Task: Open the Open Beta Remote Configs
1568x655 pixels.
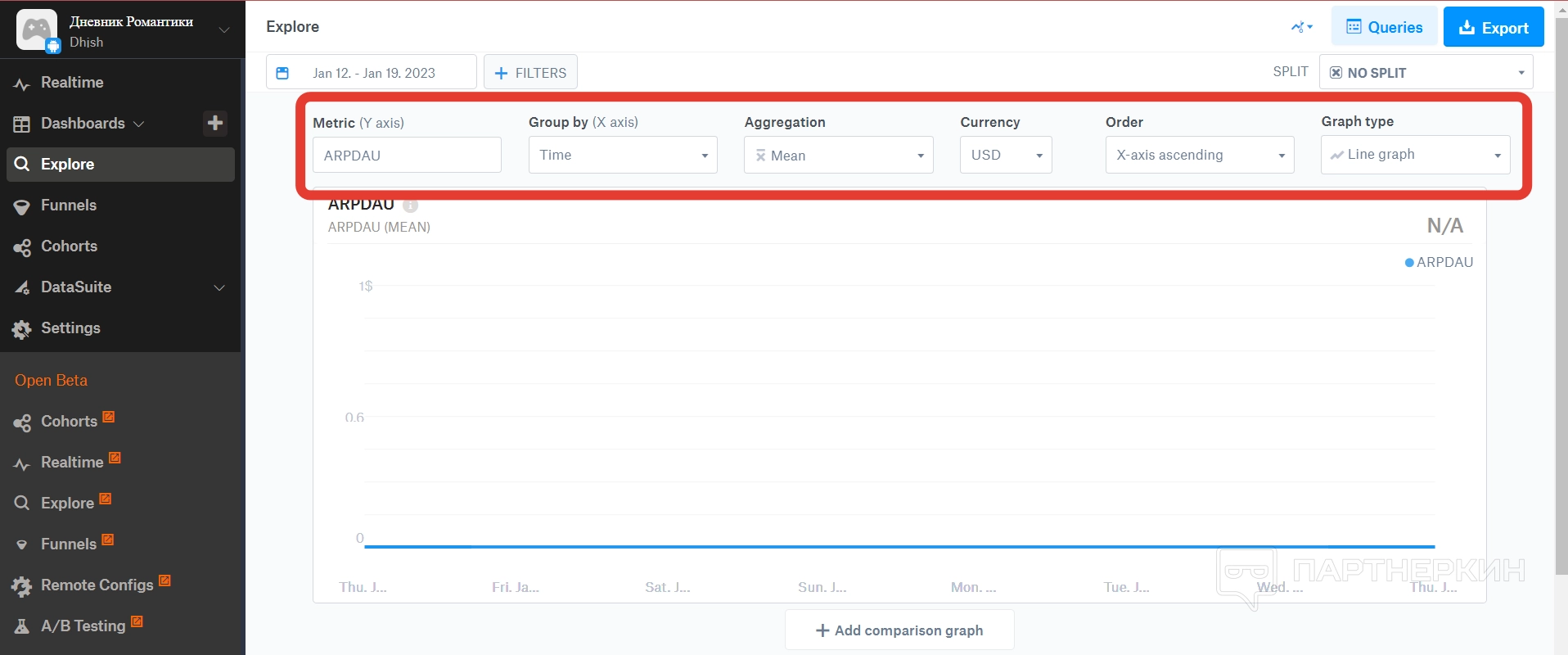Action: click(97, 585)
